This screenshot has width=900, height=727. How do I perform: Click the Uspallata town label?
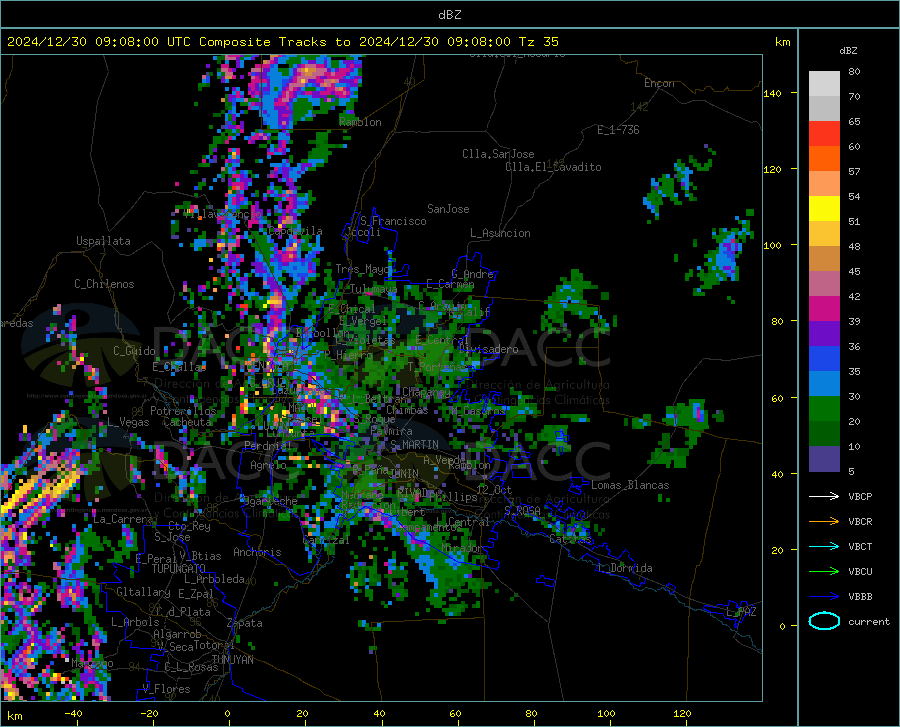pyautogui.click(x=103, y=241)
